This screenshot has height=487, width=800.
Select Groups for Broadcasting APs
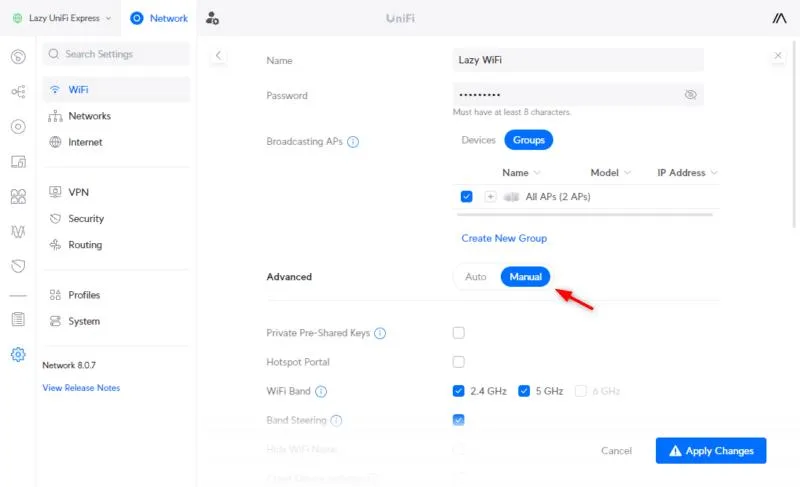click(529, 140)
